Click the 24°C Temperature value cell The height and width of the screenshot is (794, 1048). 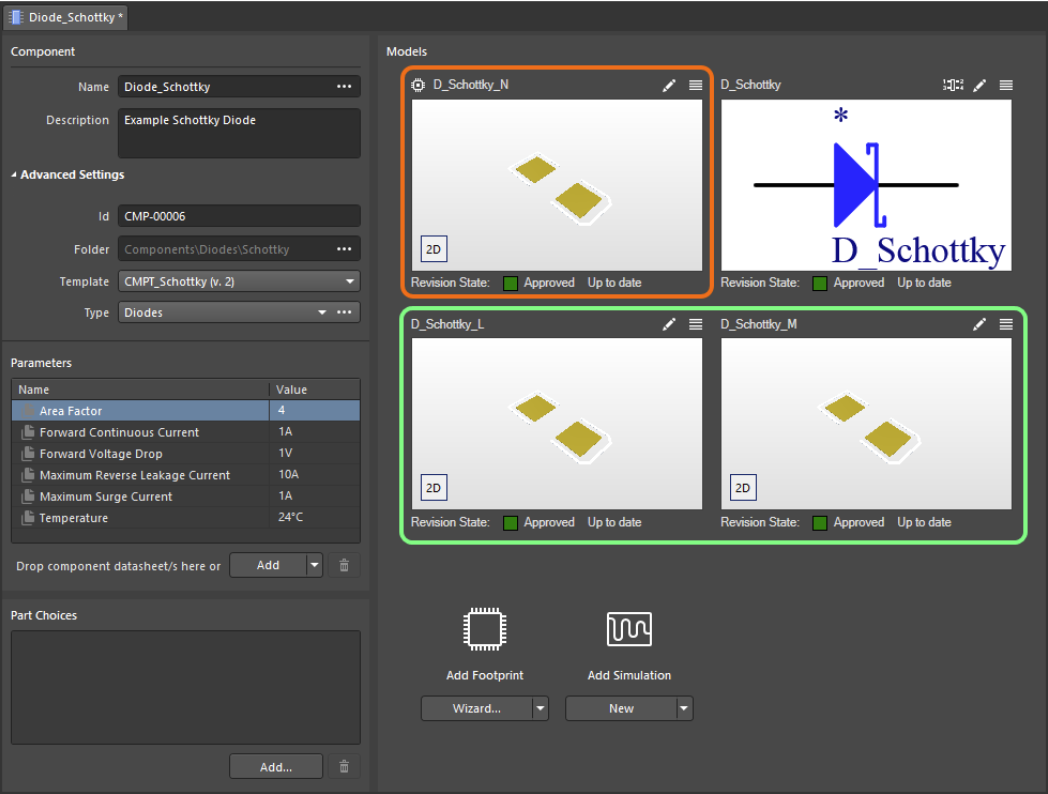[315, 517]
